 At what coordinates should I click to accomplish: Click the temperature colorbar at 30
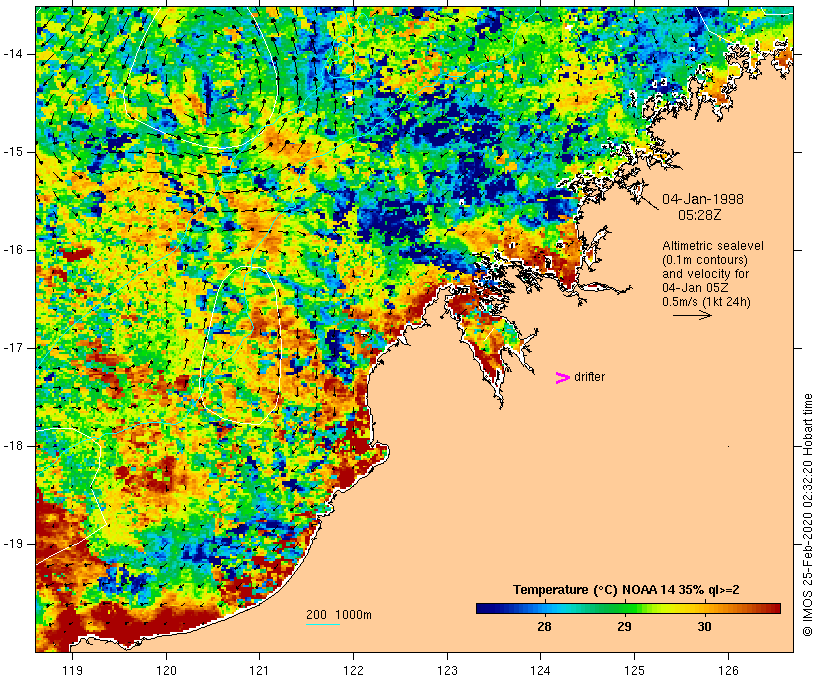click(704, 608)
